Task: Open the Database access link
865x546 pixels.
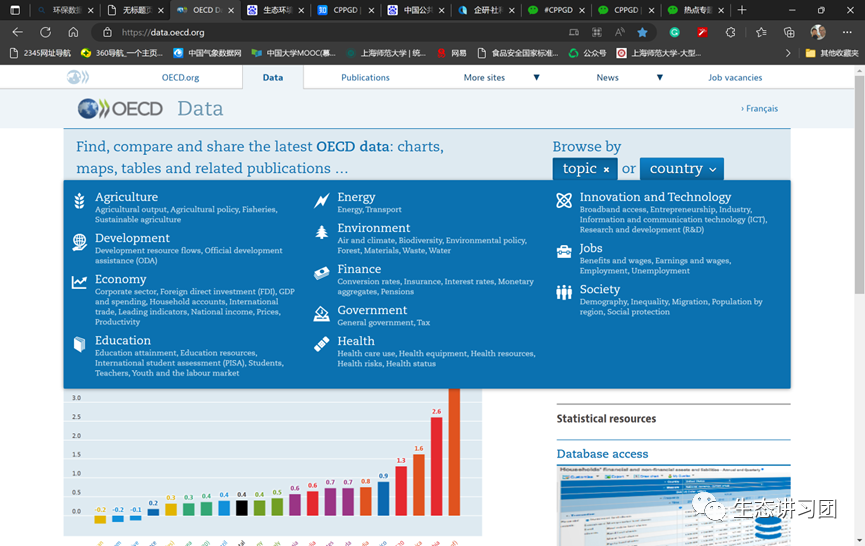Action: tap(602, 454)
